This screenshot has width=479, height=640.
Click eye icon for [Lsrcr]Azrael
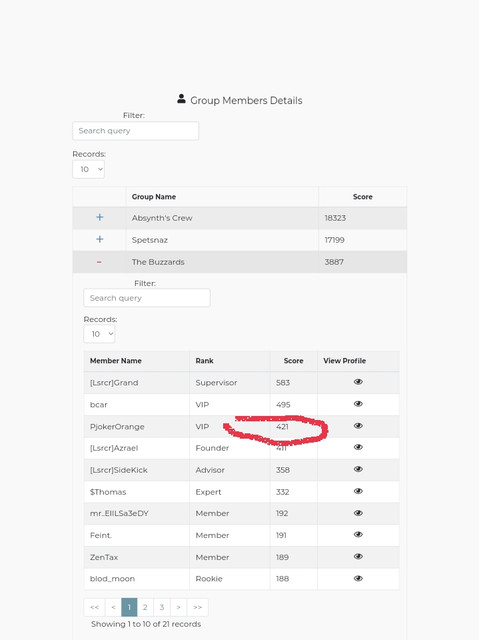coord(358,447)
